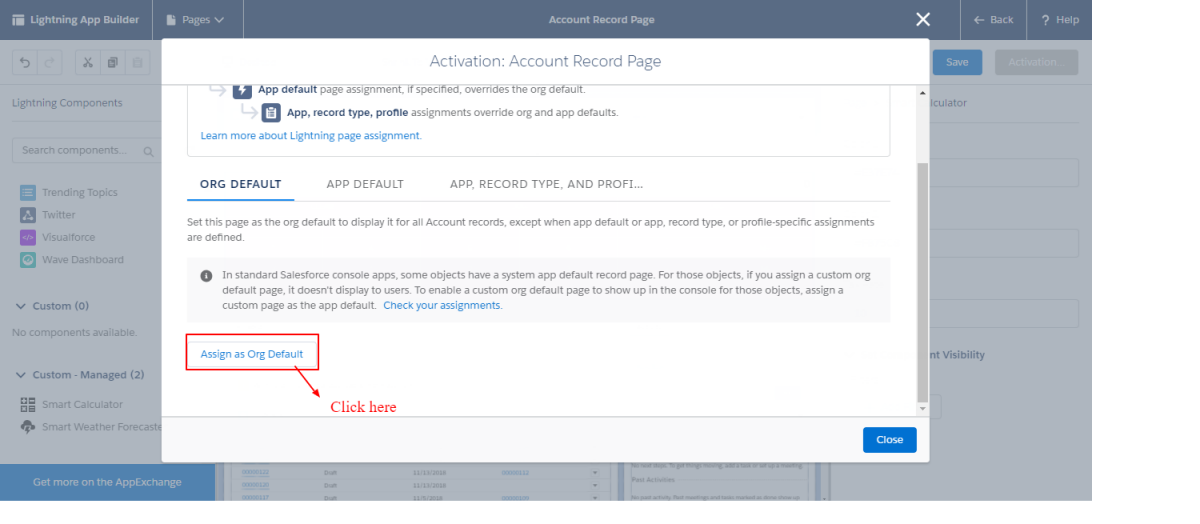Image resolution: width=1200 pixels, height=524 pixels.
Task: Click the search magnifier icon
Action: coord(148,151)
